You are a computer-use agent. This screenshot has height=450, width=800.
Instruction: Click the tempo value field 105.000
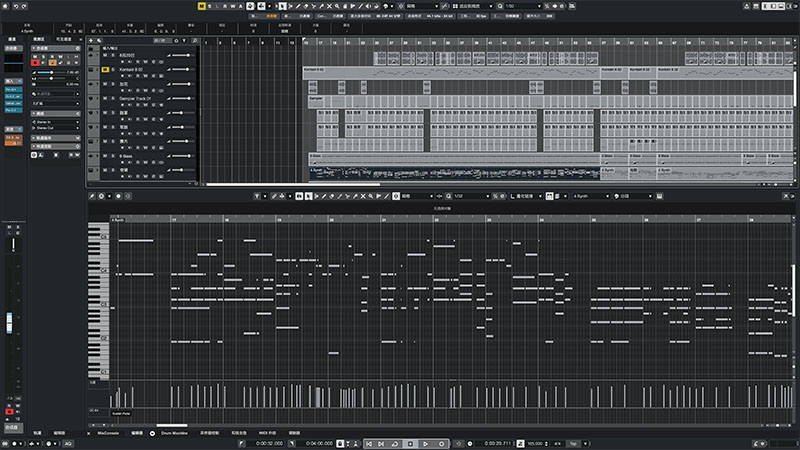537,444
